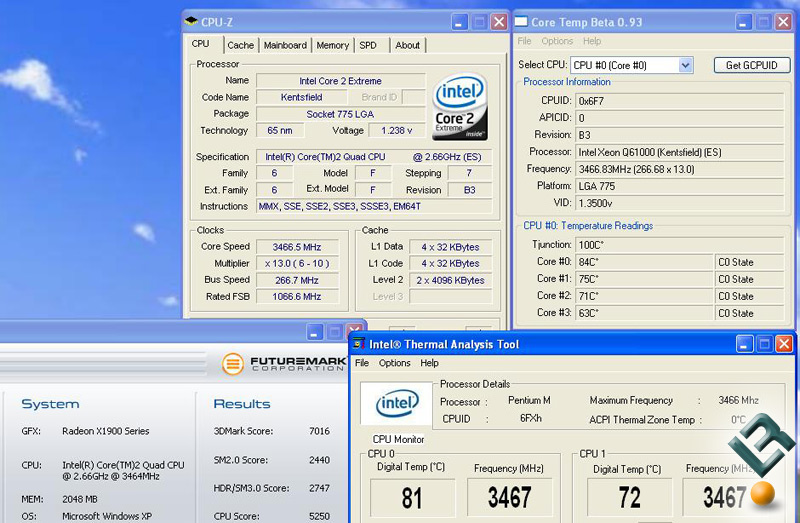Viewport: 800px width, 523px height.
Task: Minimize the Core Temp window
Action: [x=743, y=22]
